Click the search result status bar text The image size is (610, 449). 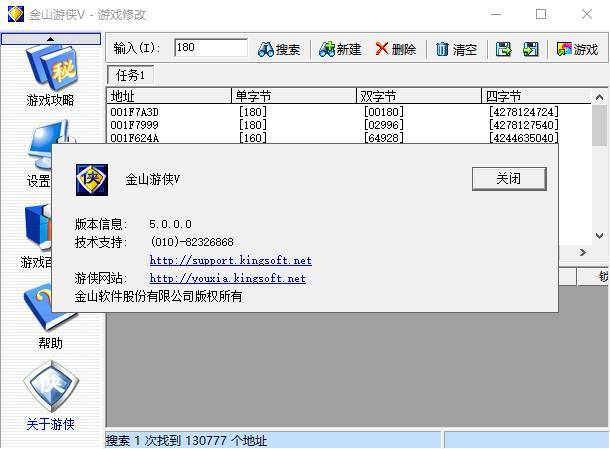[186, 440]
